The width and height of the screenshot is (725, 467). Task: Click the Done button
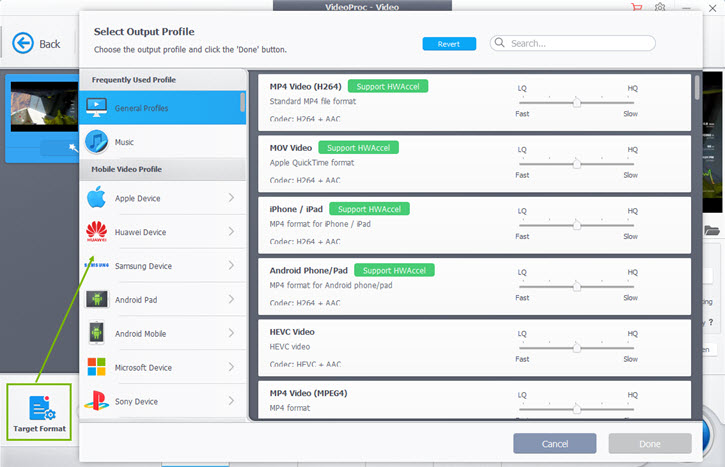click(650, 443)
